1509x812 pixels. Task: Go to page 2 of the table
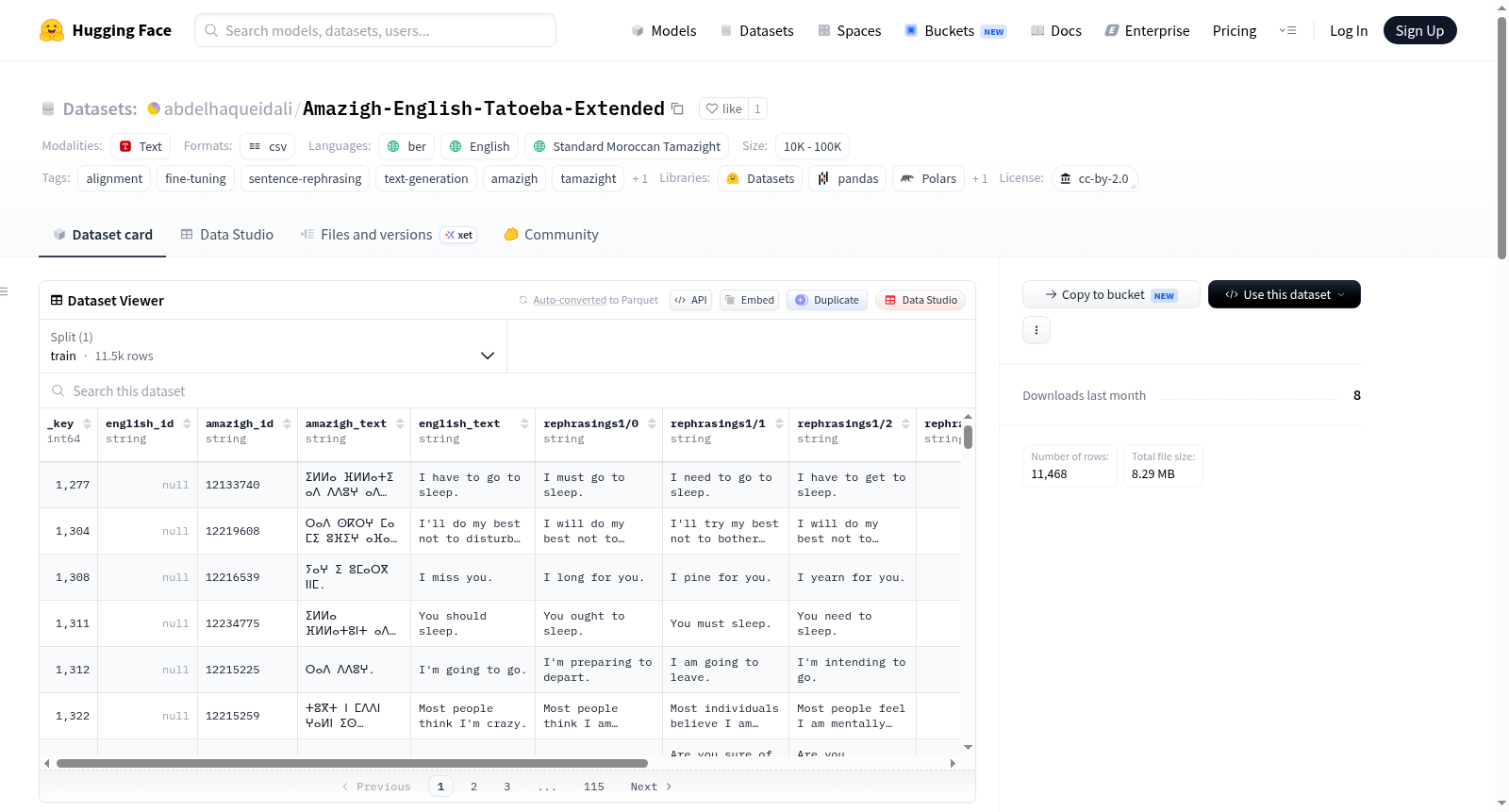pos(473,787)
